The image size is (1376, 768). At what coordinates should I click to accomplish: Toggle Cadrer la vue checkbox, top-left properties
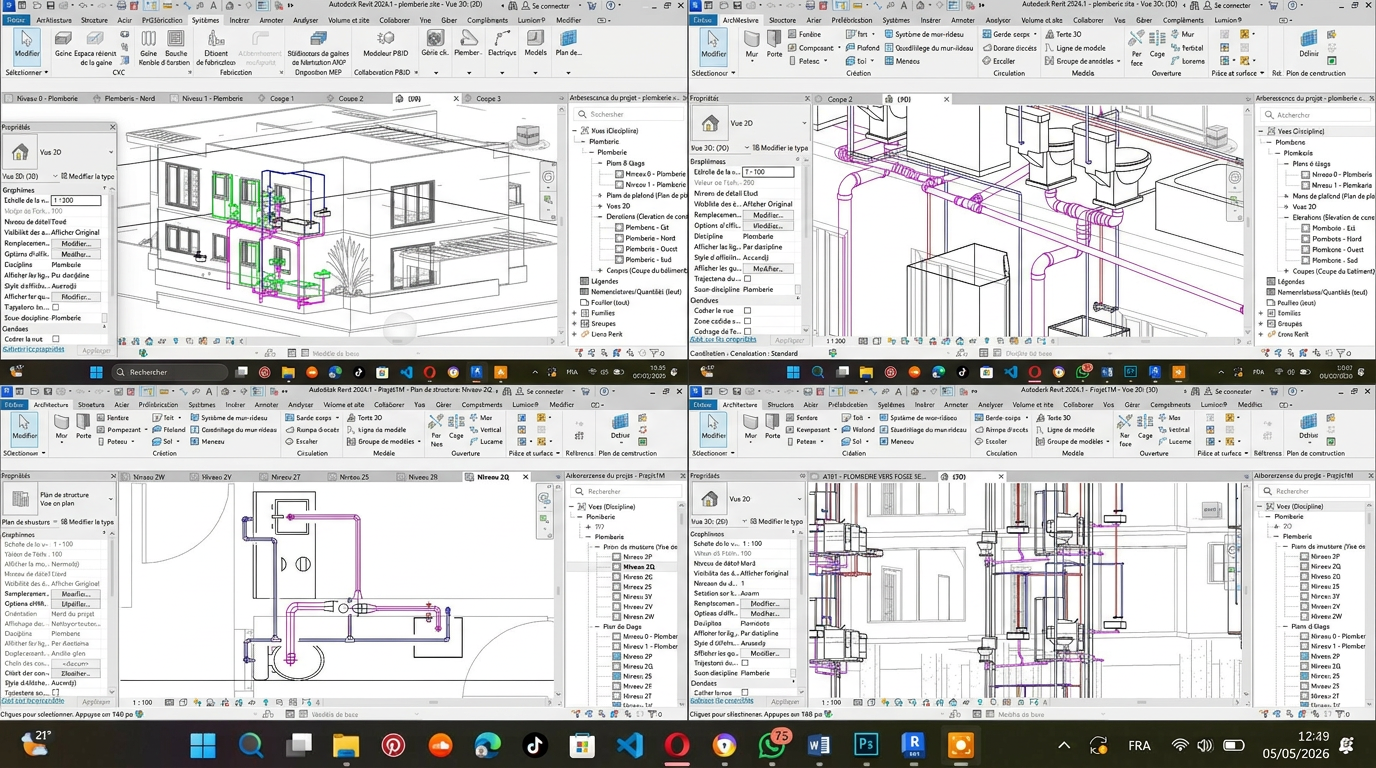click(55, 339)
